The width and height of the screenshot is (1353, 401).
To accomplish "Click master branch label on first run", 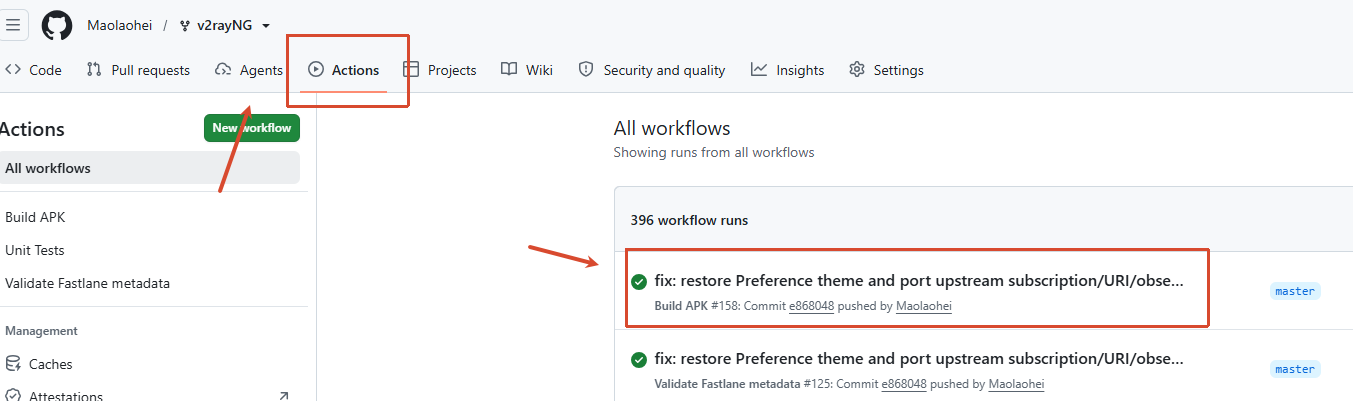I will click(1295, 291).
